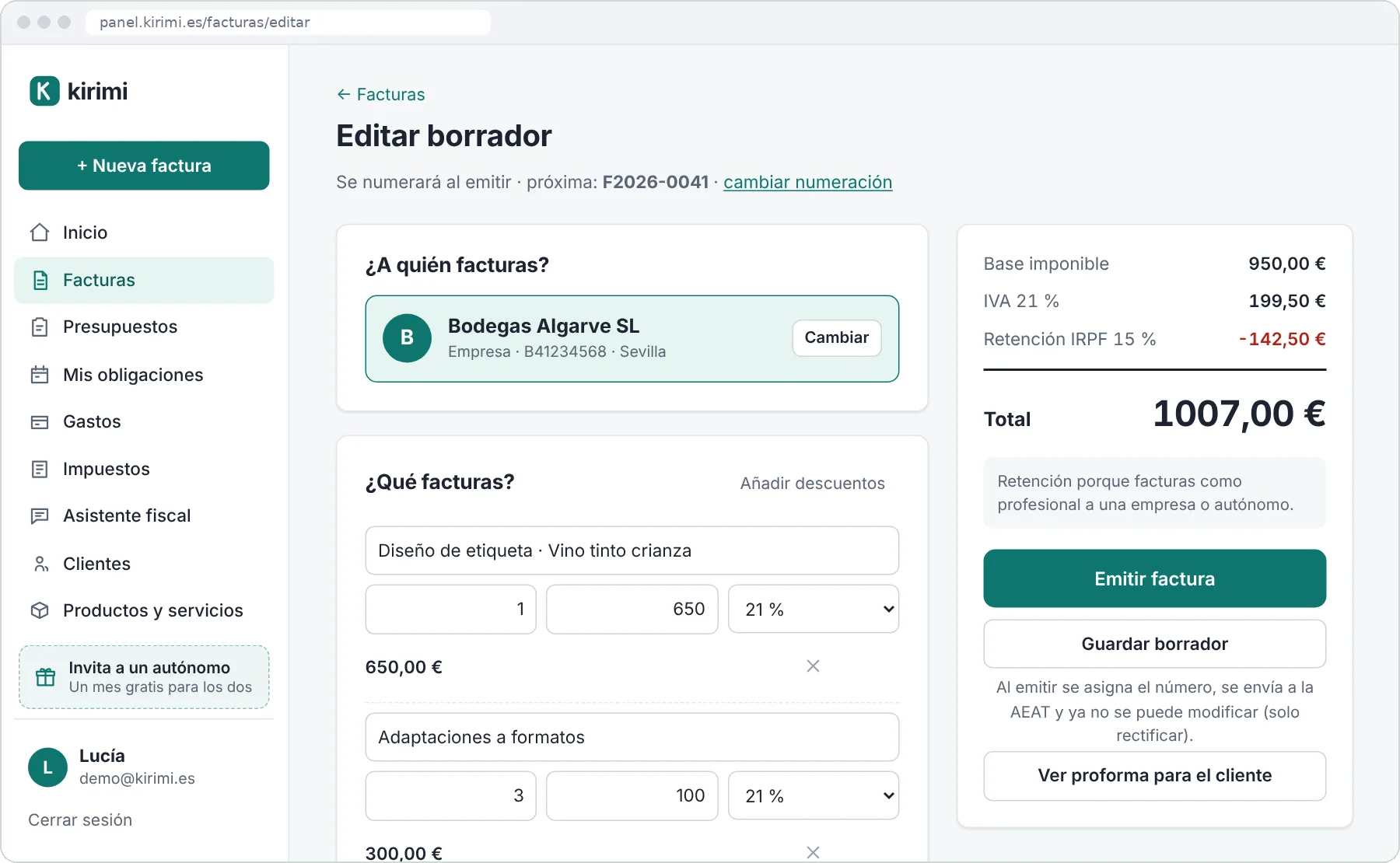Click the Presupuestos clipboard icon
This screenshot has width=1400, height=863.
[40, 327]
